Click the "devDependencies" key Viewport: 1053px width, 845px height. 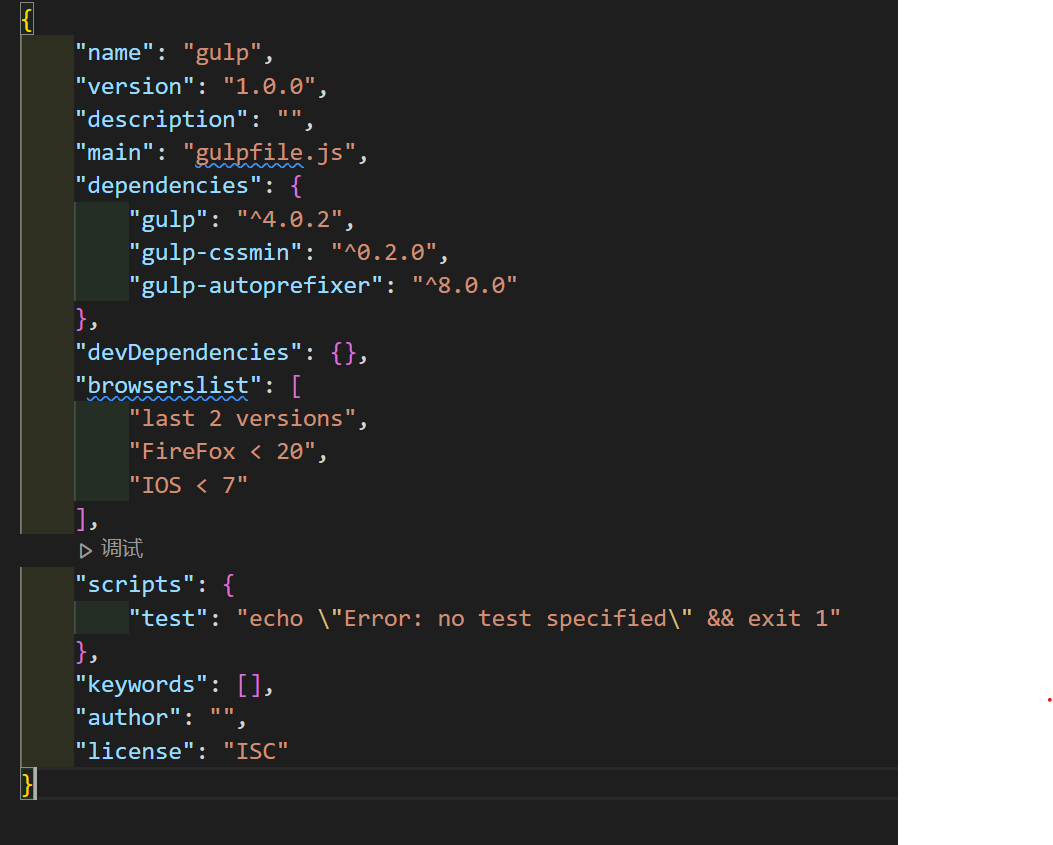click(189, 353)
